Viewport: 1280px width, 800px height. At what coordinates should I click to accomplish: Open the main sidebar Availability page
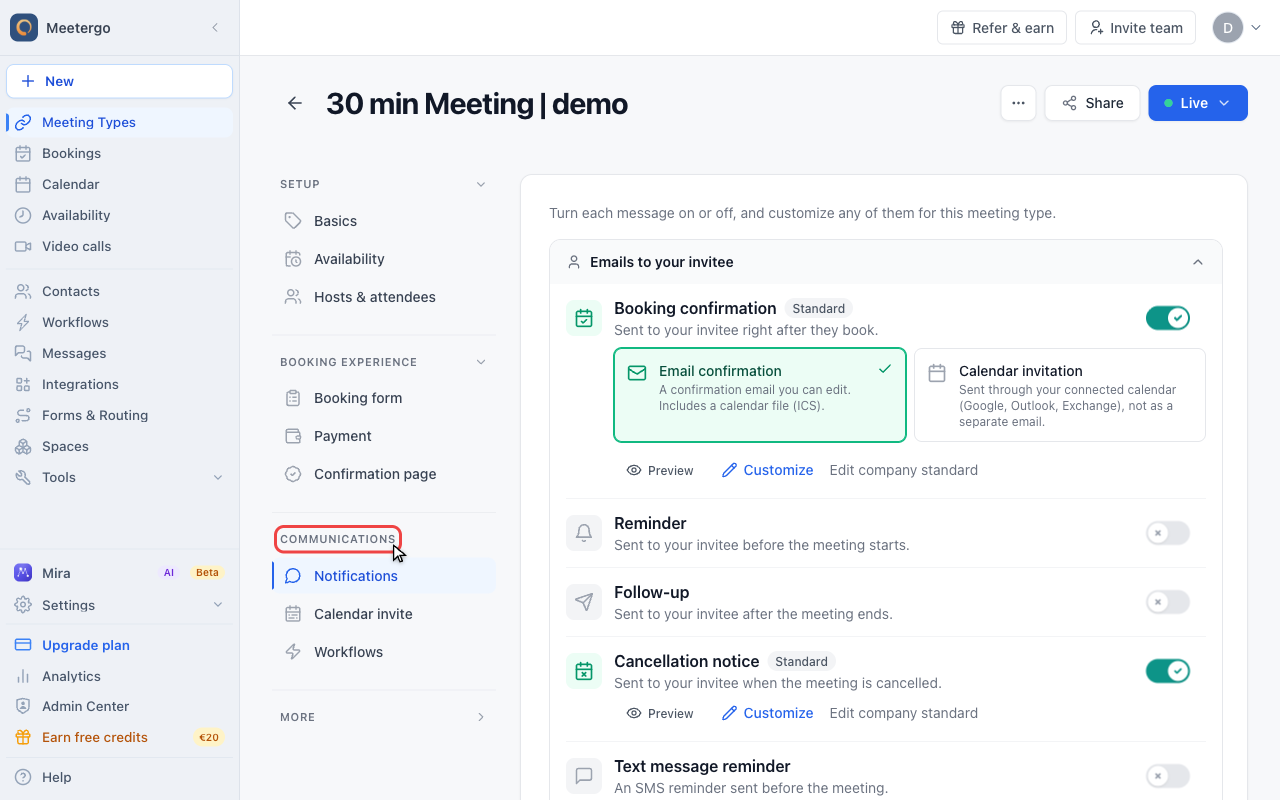[x=120, y=215]
